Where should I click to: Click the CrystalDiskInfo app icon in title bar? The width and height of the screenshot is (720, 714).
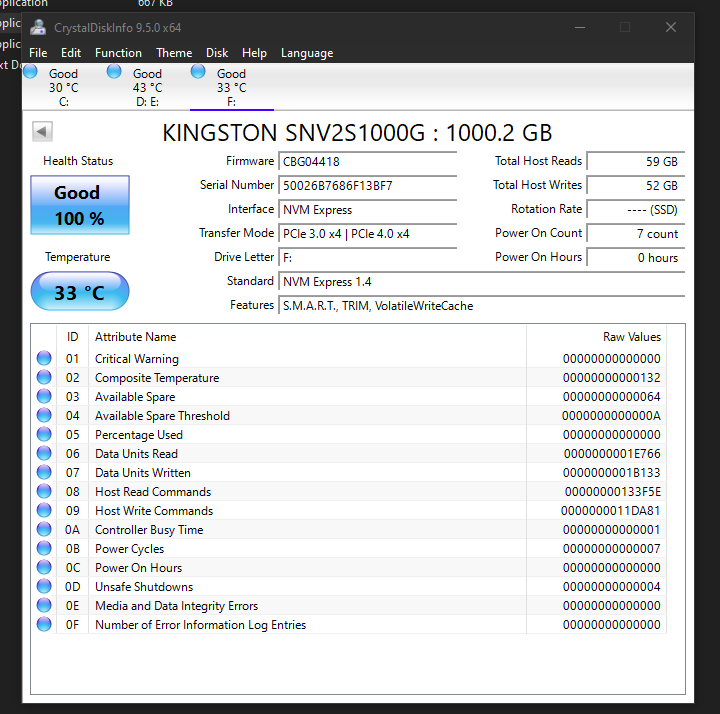click(x=38, y=28)
